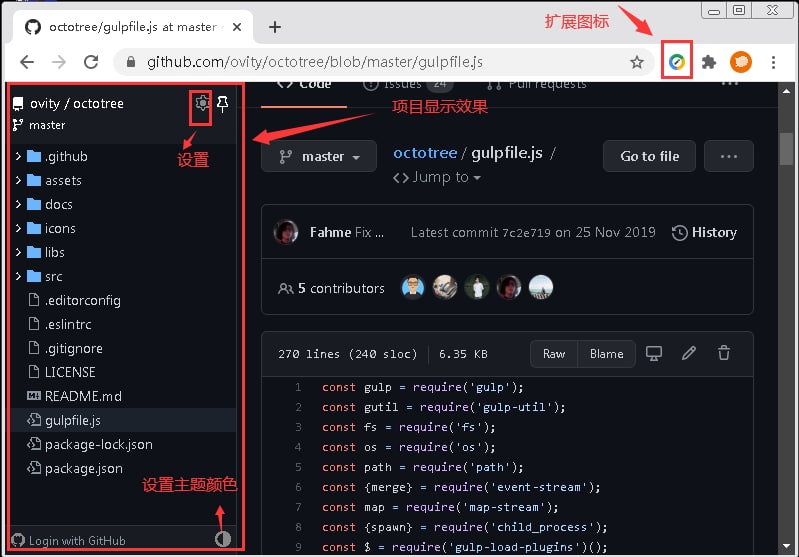Click the Go to file button
This screenshot has height=557, width=799.
[649, 156]
